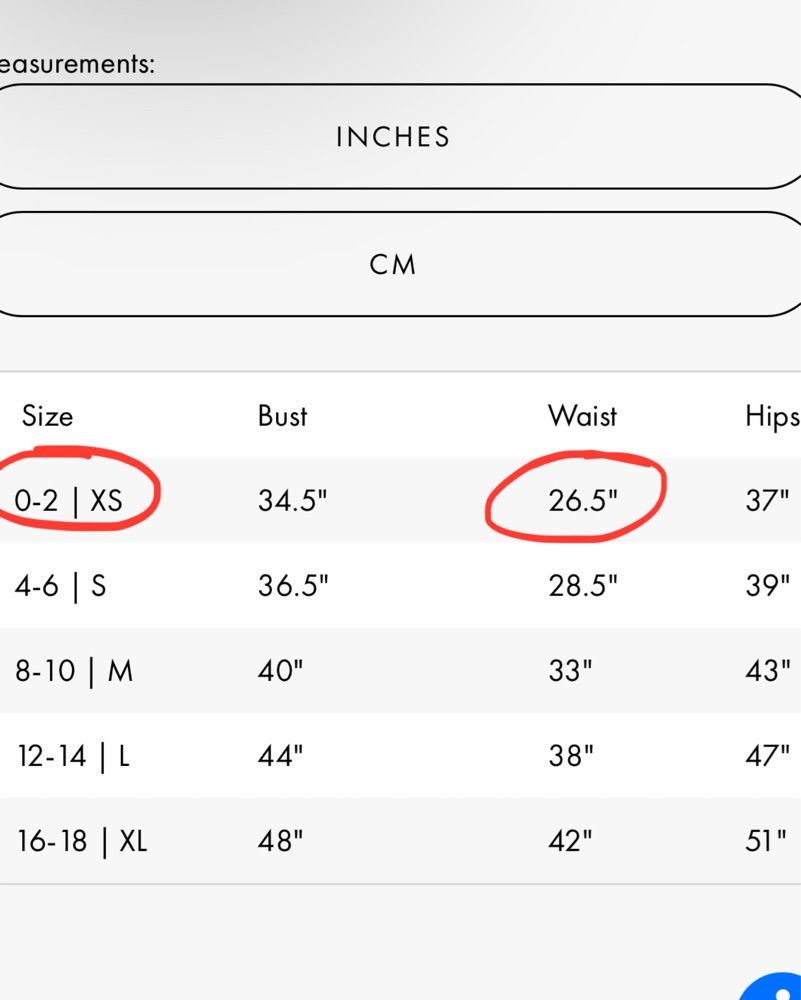Click the 28.5" waist measurement
The image size is (801, 1000).
[583, 585]
